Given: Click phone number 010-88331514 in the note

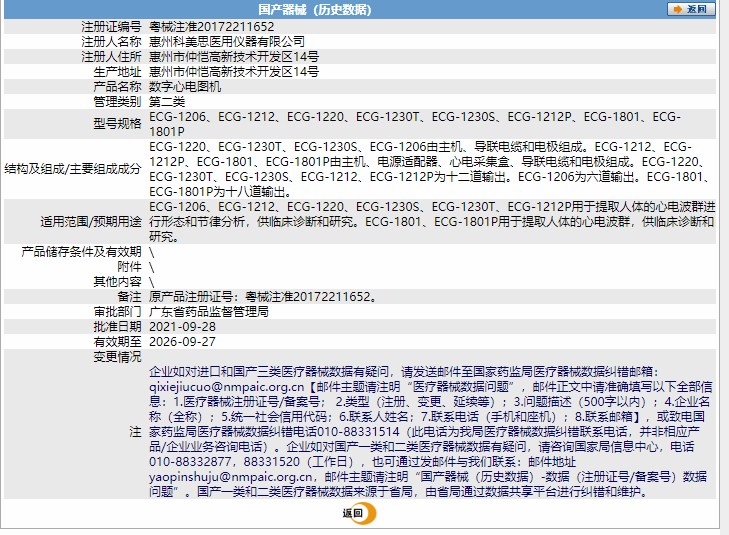Looking at the screenshot, I should 358,432.
